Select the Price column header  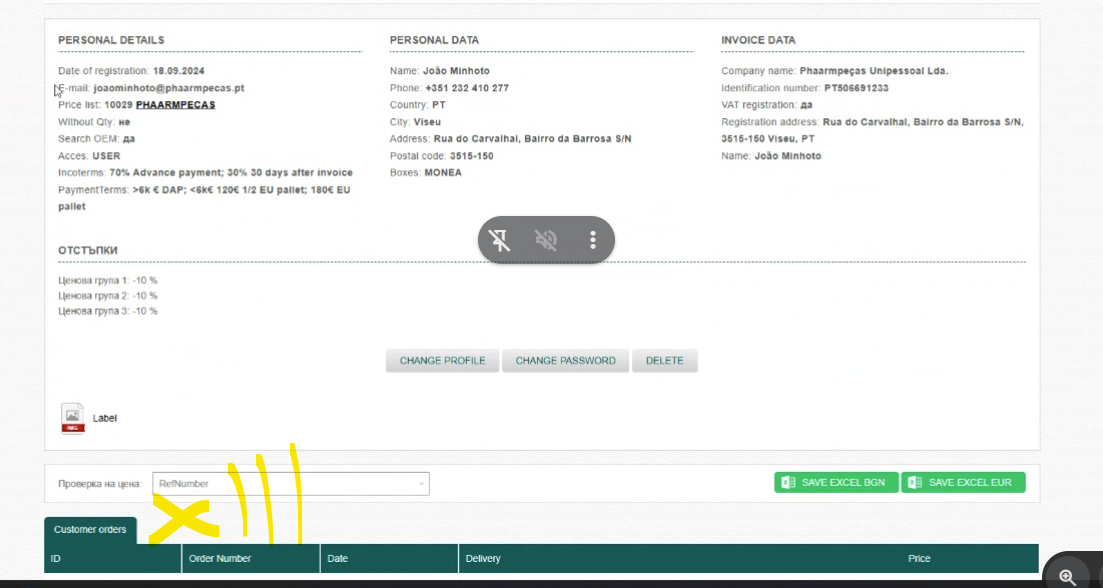click(918, 558)
